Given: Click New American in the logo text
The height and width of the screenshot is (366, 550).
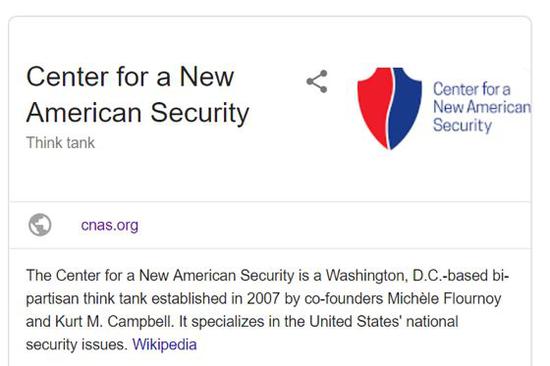Looking at the screenshot, I should click(x=482, y=107).
